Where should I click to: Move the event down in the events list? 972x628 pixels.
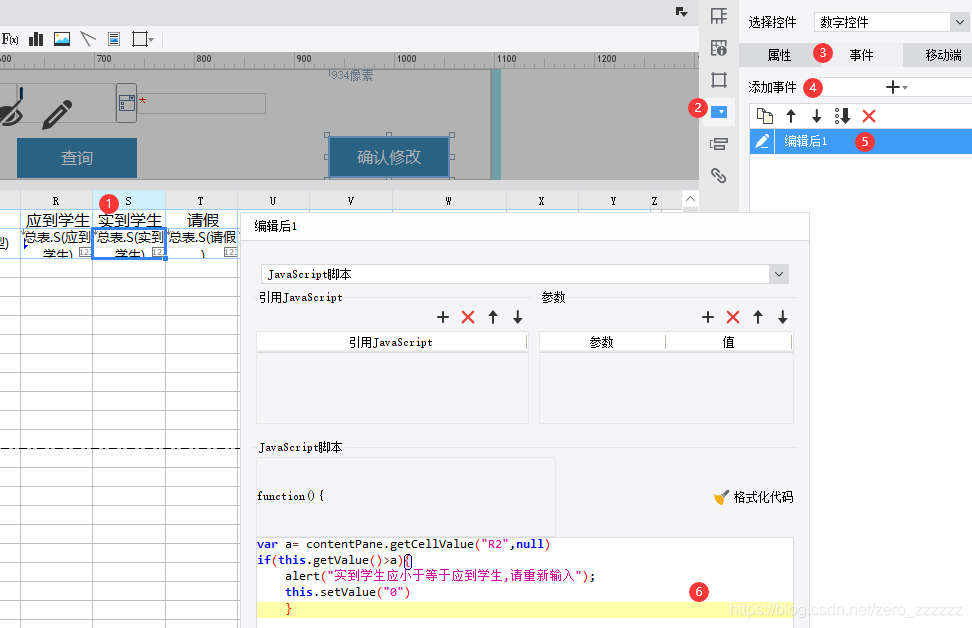816,116
